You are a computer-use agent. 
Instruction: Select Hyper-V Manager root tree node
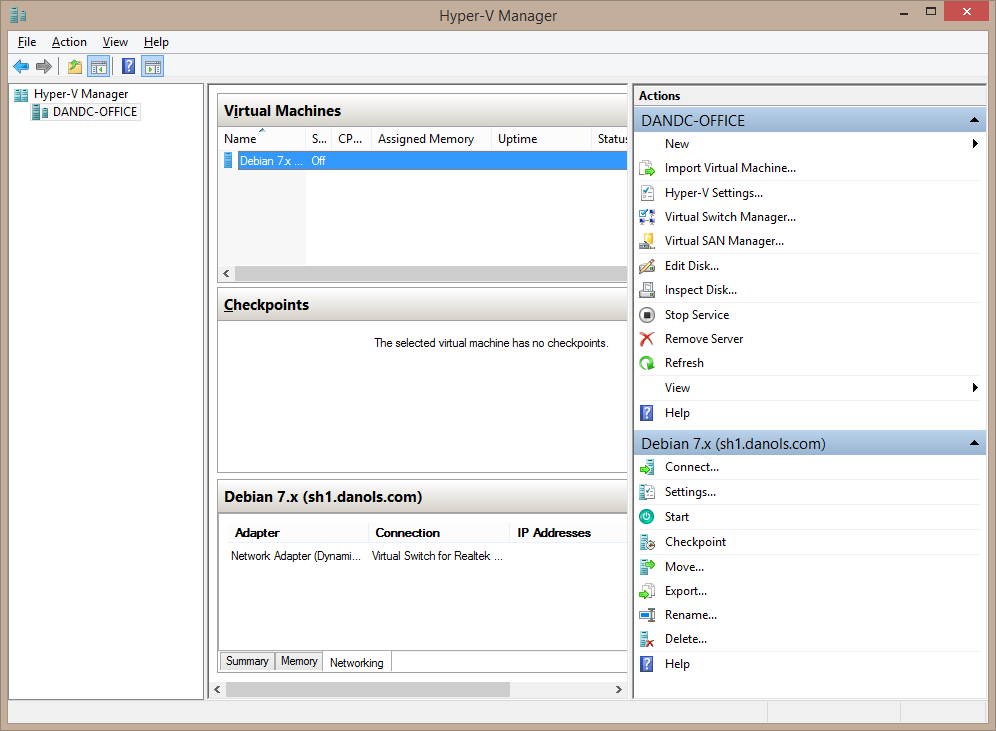[81, 94]
